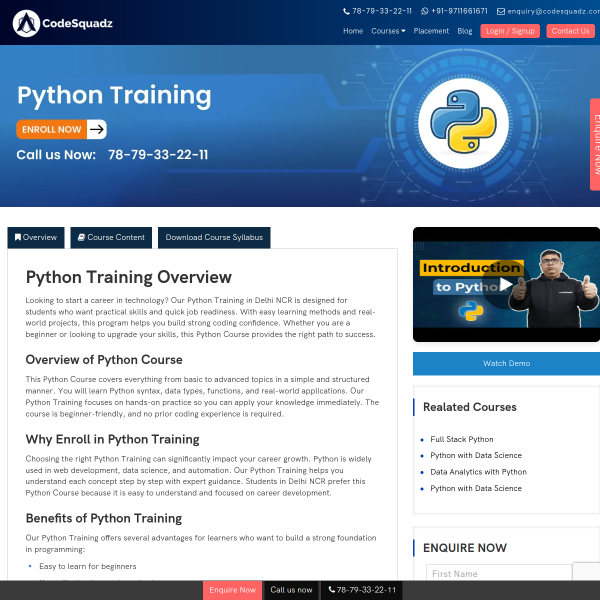This screenshot has width=600, height=600.
Task: Open the Full Stack Python related course
Action: (461, 439)
